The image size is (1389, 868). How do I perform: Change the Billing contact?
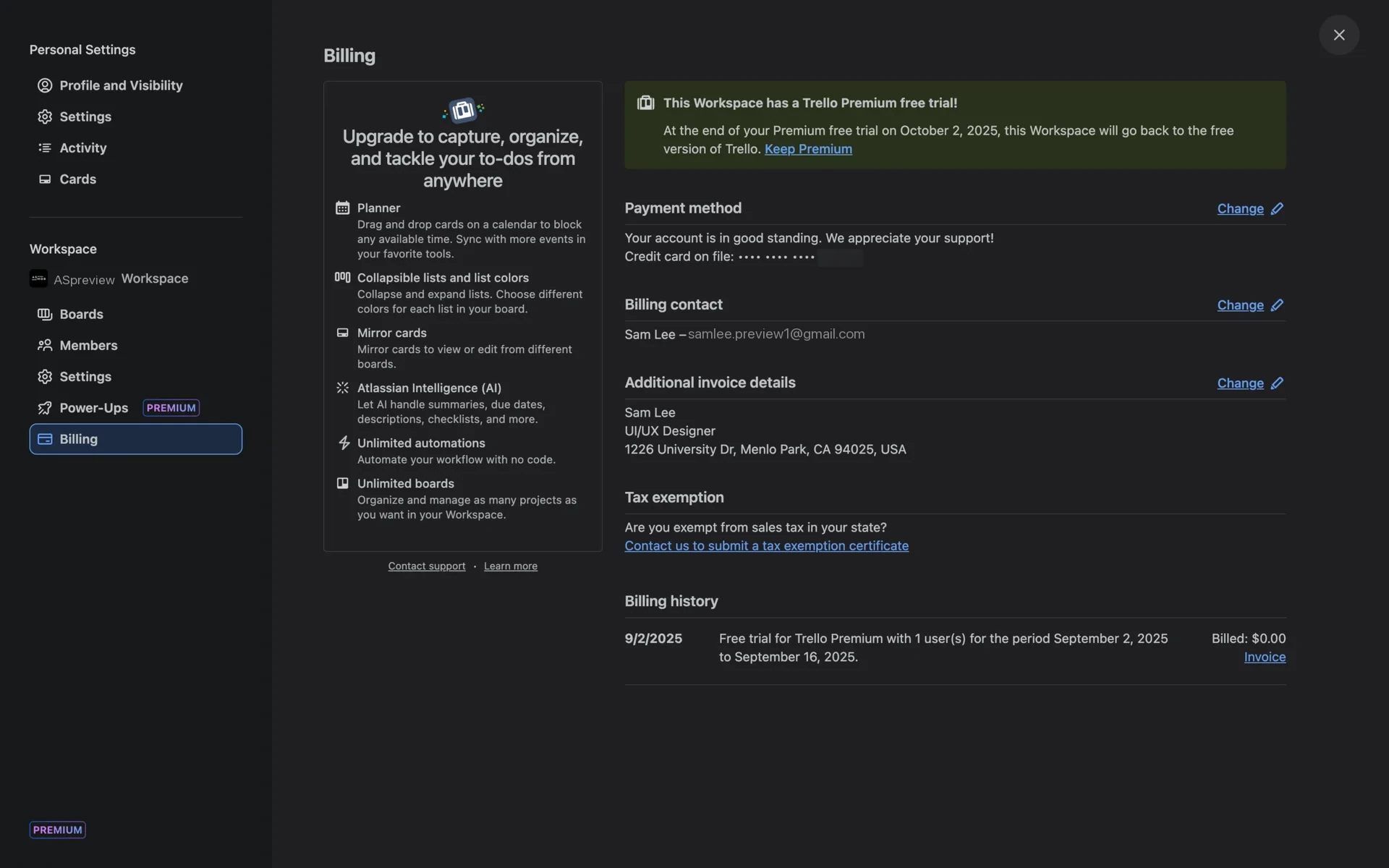(x=1240, y=305)
